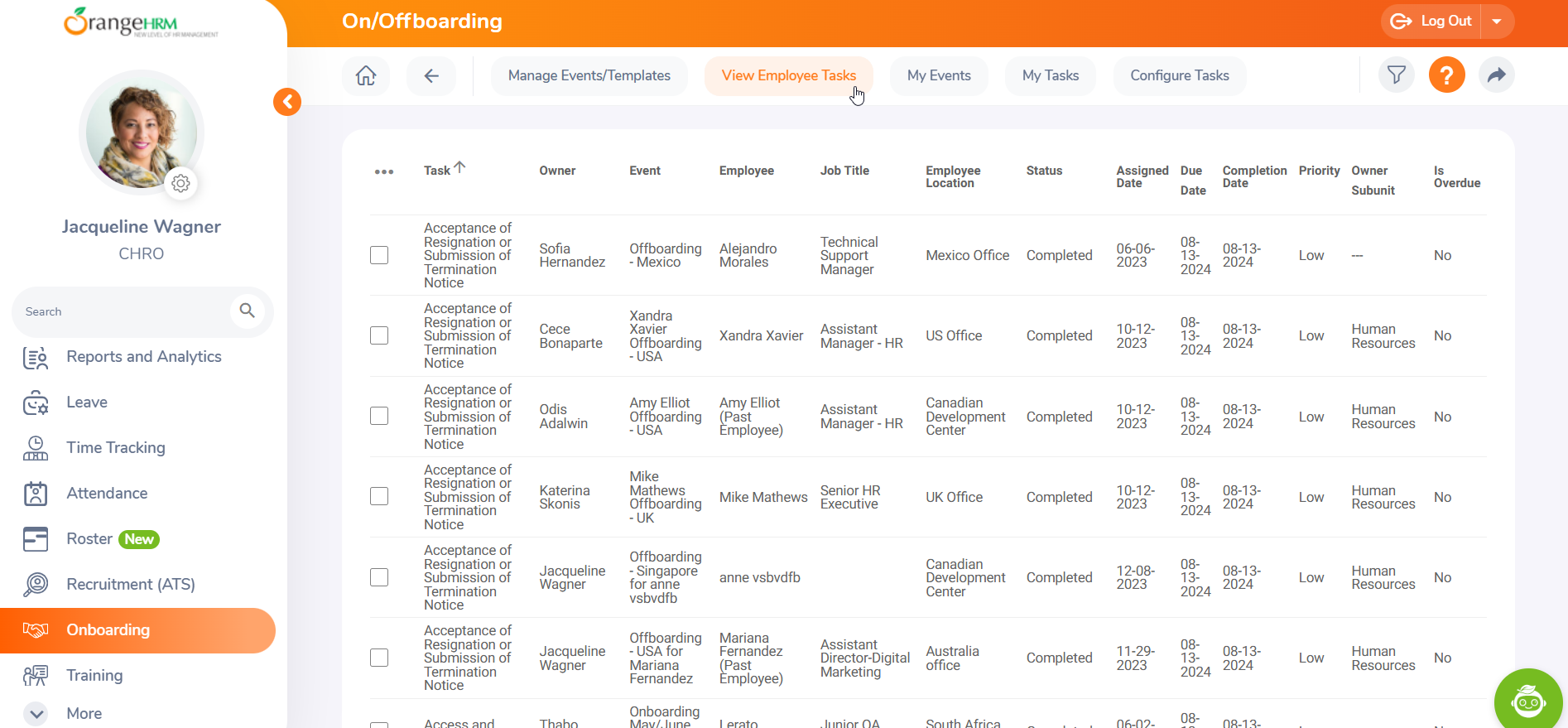Screen dimensions: 1568x728
Task: Open help via the question mark icon
Action: click(1446, 75)
